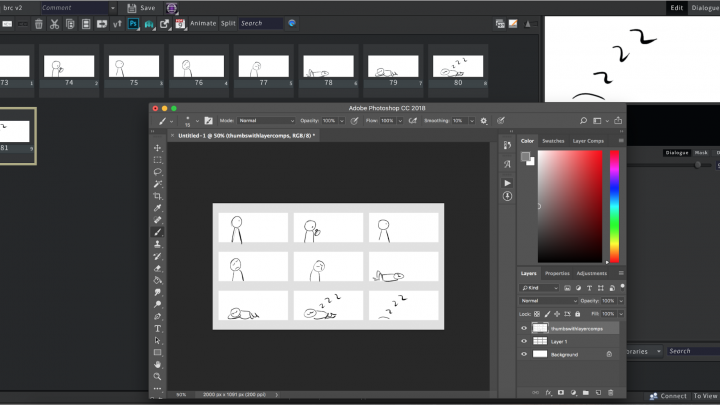Open the layer Kind filter dropdown
Viewport: 720px width, 405px height.
coord(540,287)
